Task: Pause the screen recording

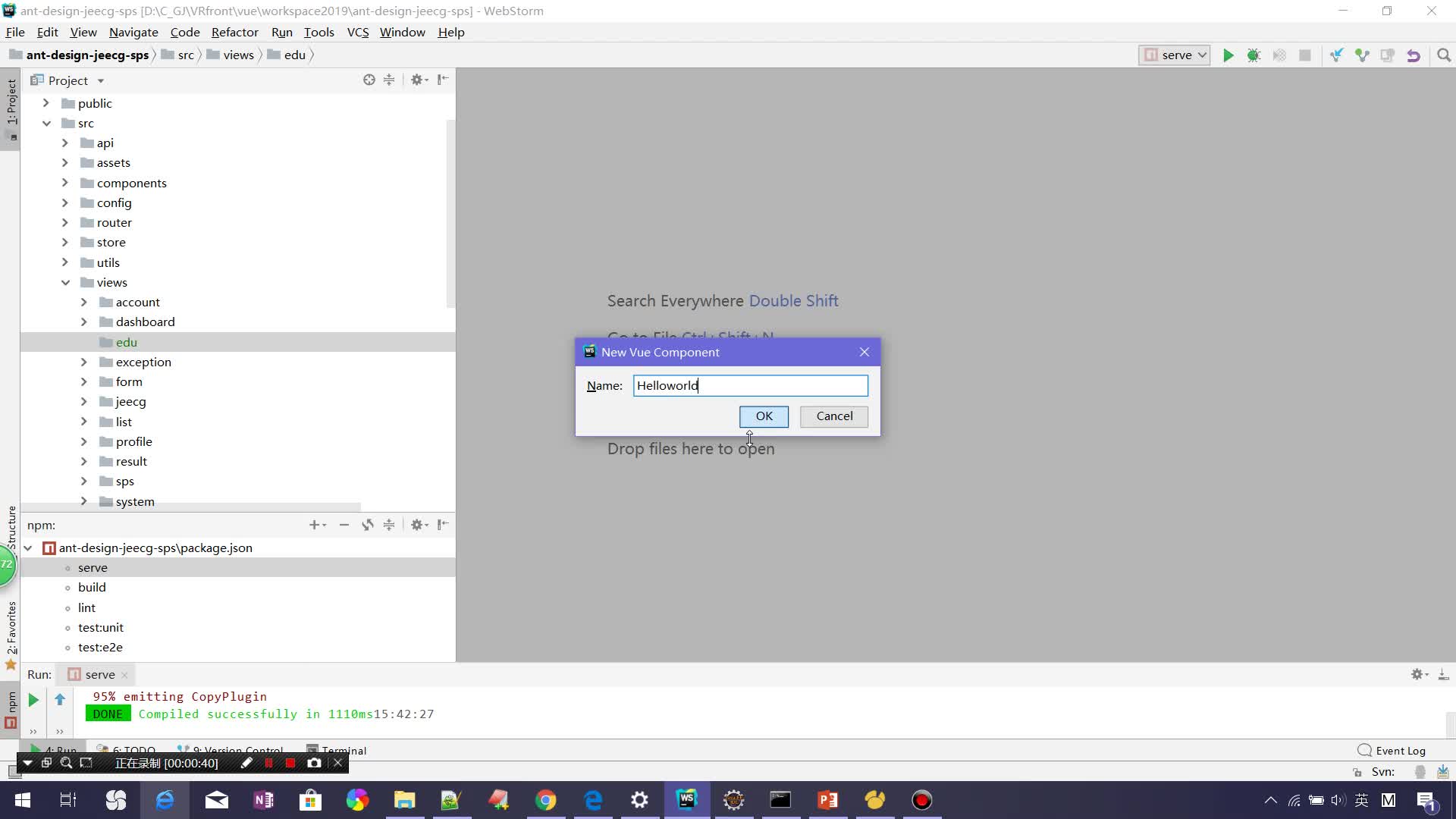Action: [269, 763]
